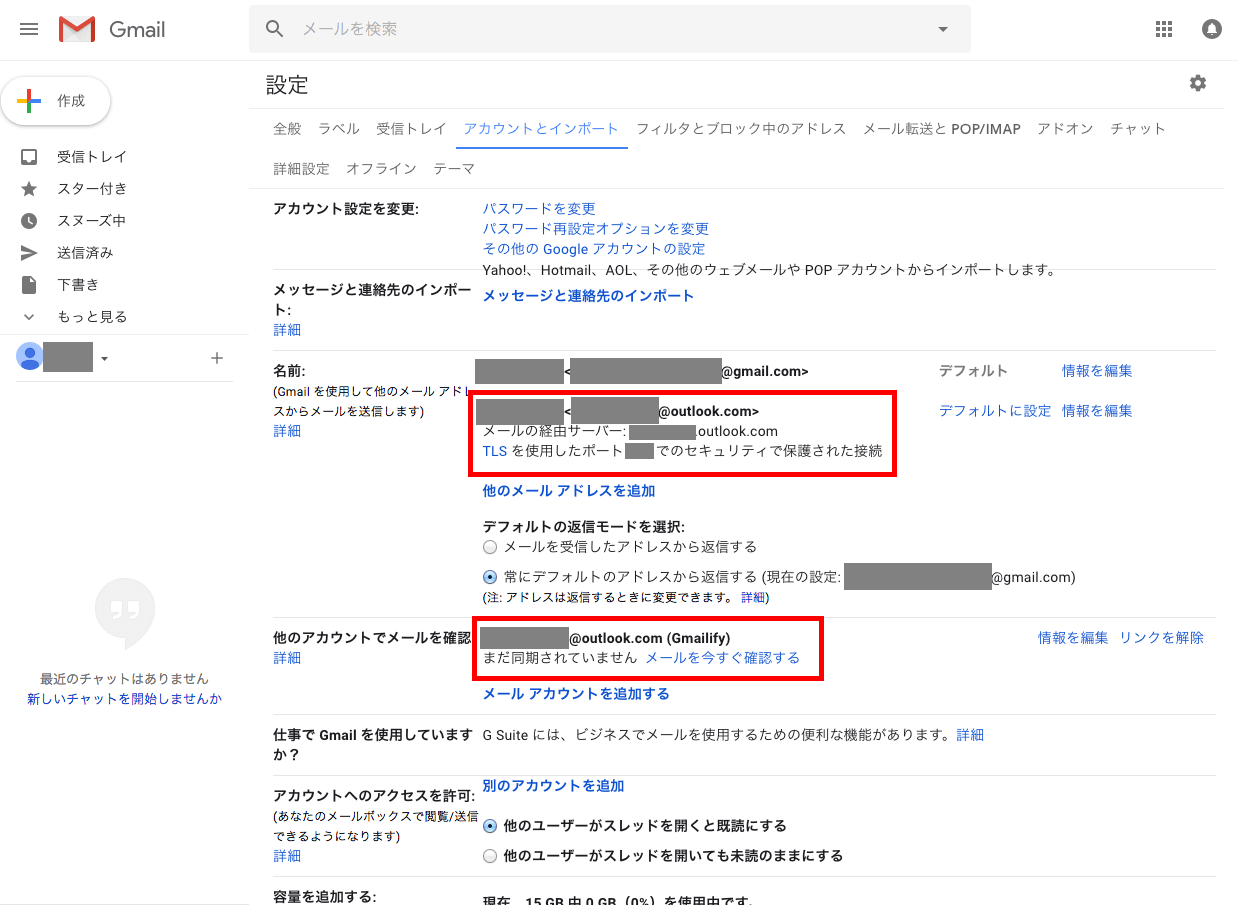Select 他のユーザーがスレッドを開いても未読のままにする option
The image size is (1238, 905).
coord(489,856)
